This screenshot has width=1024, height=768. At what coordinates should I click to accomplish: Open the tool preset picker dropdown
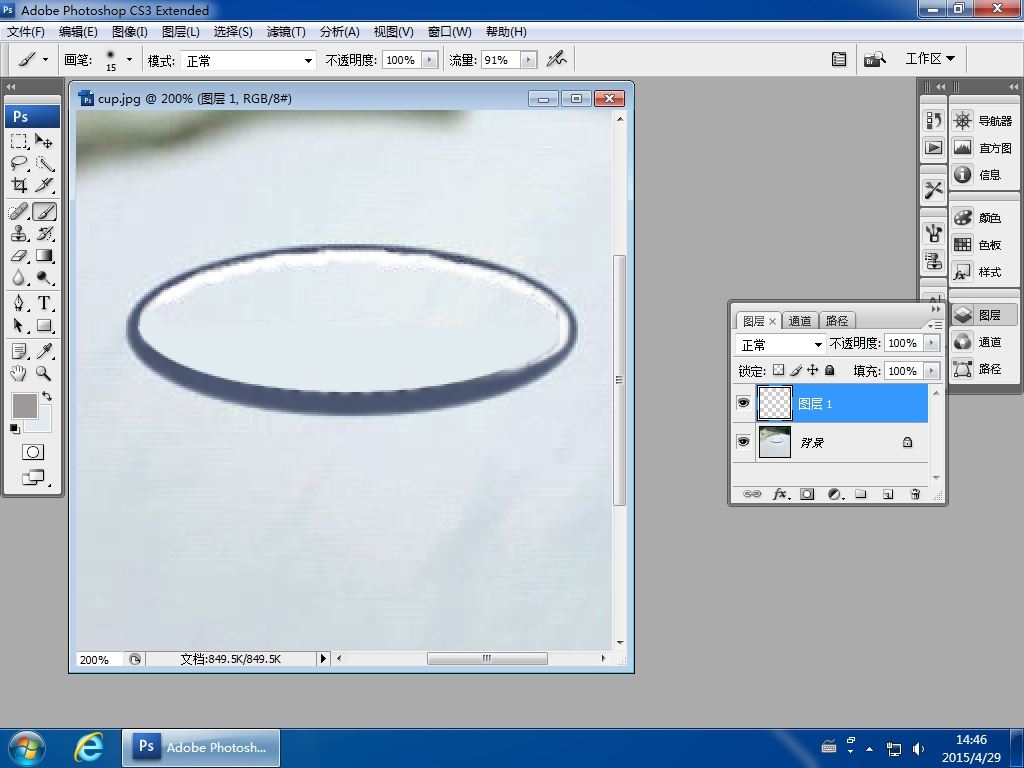pyautogui.click(x=45, y=59)
